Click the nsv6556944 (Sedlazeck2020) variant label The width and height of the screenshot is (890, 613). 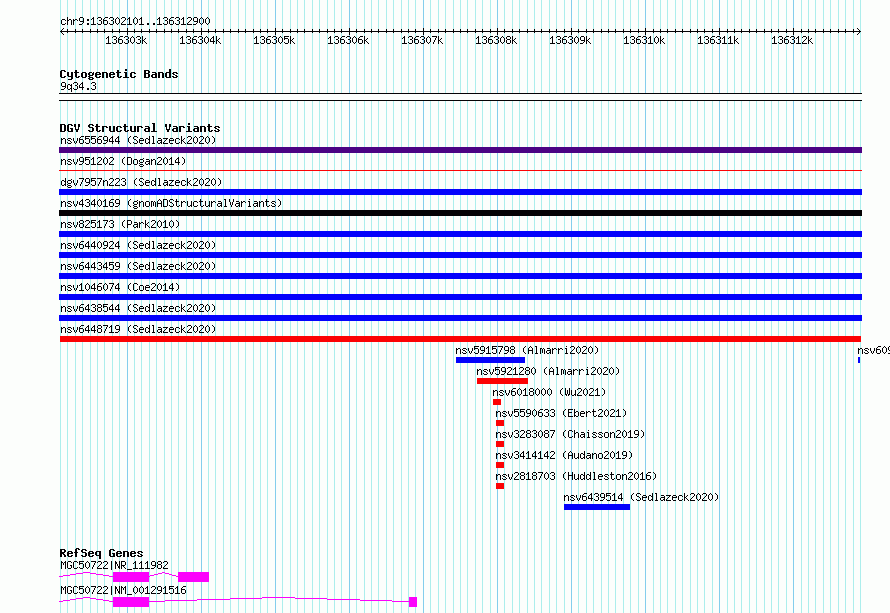coord(138,140)
